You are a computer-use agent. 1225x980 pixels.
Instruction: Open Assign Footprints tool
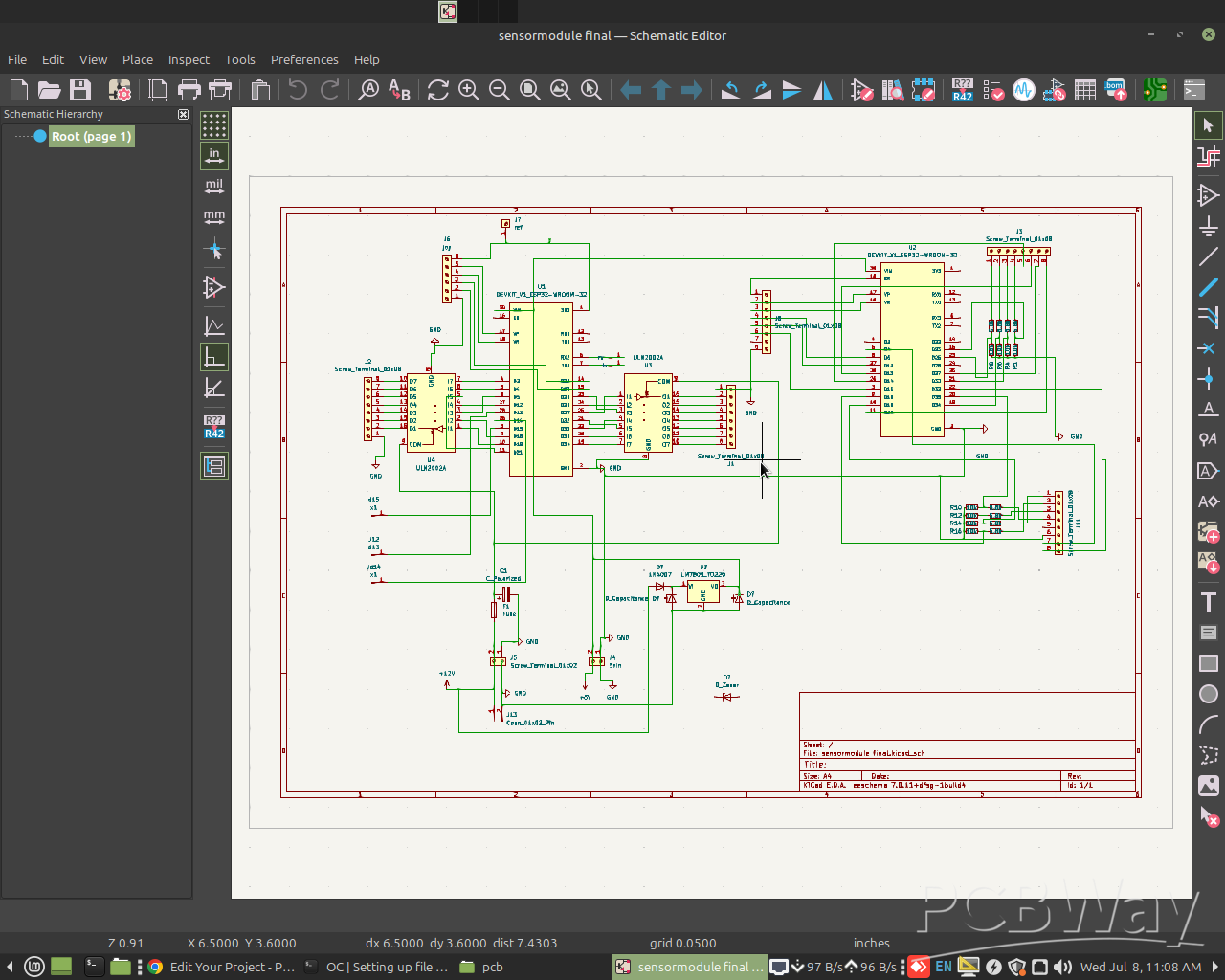[x=1055, y=90]
